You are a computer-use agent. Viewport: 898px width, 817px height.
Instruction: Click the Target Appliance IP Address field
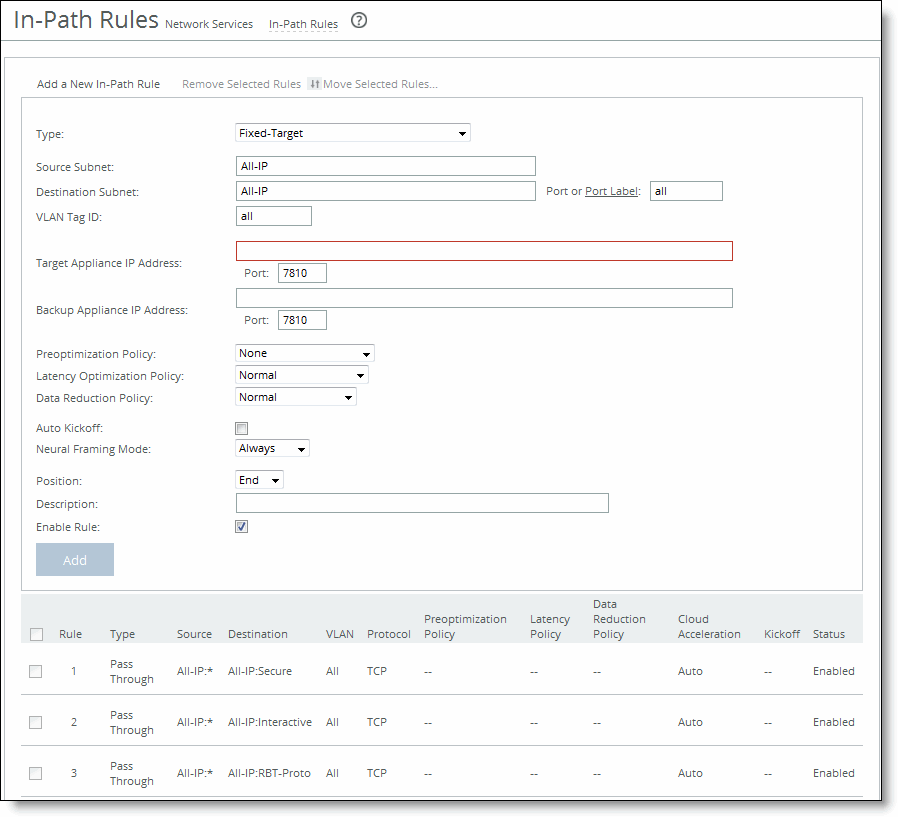(484, 251)
